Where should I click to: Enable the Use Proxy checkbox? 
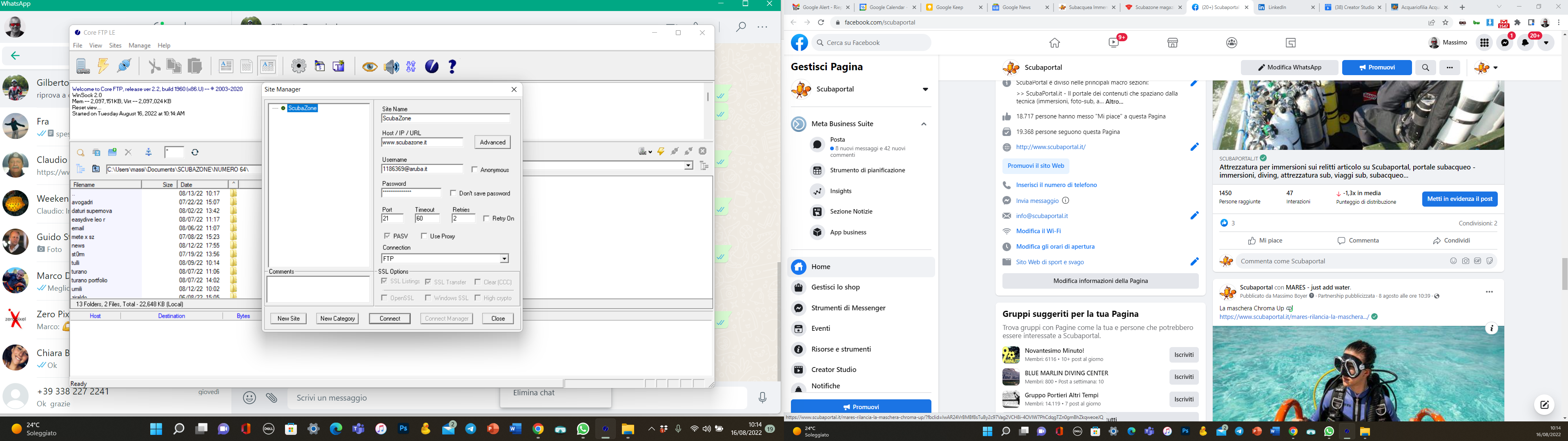424,236
